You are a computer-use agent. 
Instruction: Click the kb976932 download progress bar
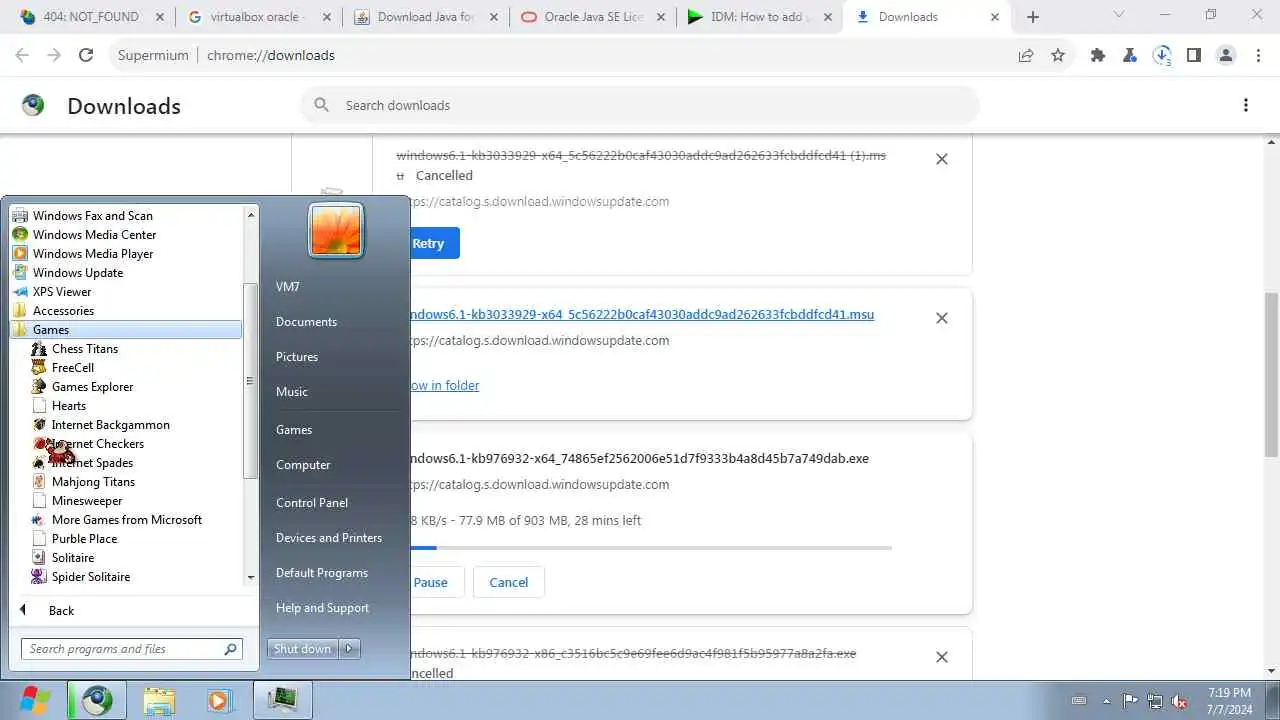coord(650,548)
